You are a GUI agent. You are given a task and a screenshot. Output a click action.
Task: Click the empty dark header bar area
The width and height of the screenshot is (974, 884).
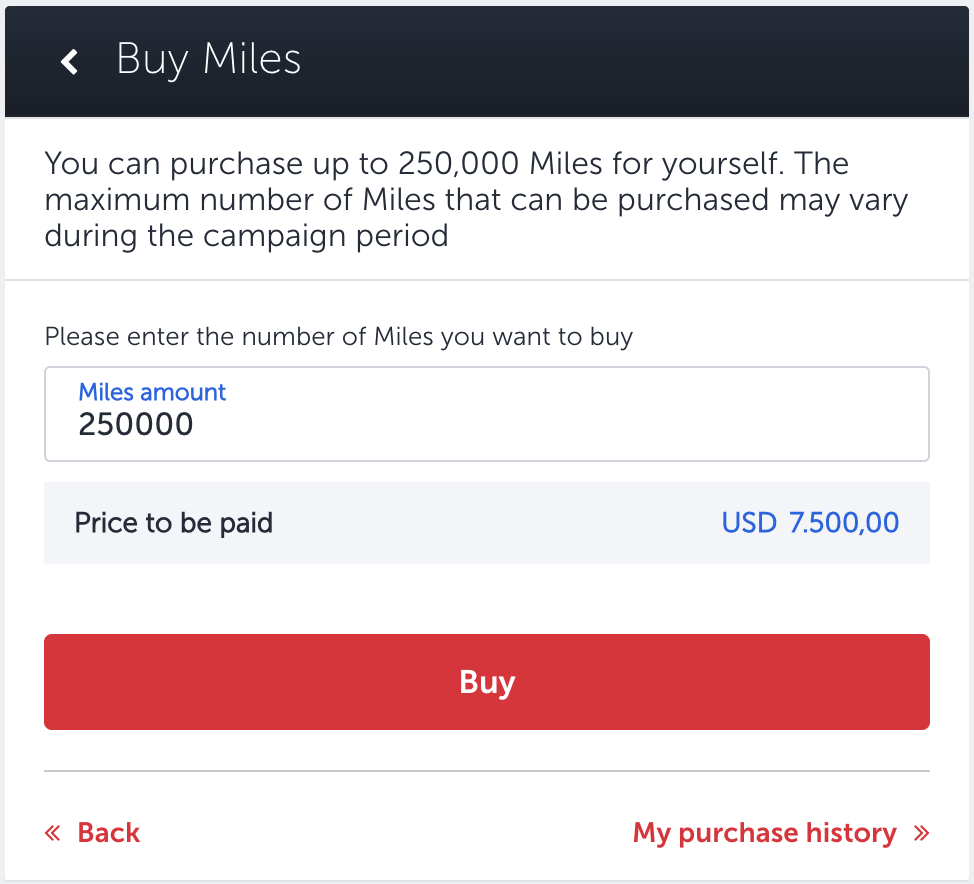[640, 60]
